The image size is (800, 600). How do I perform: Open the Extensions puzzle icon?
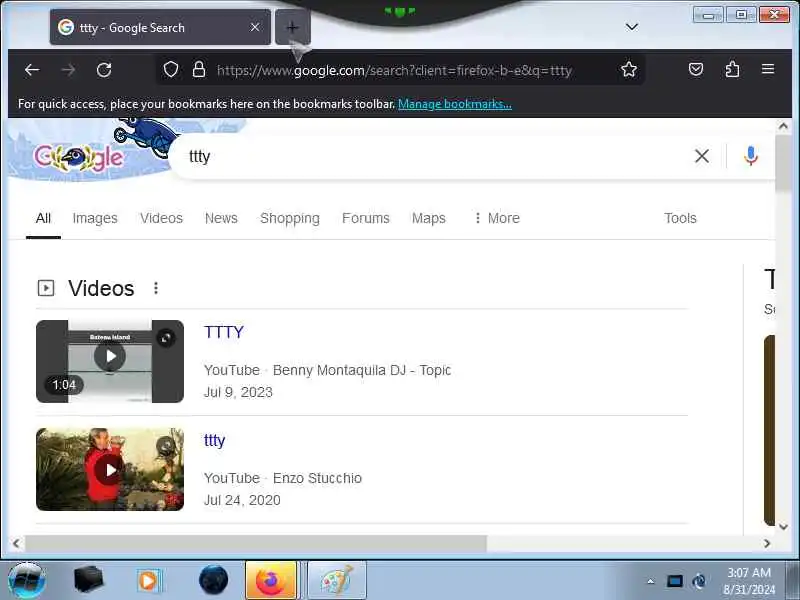(x=733, y=69)
